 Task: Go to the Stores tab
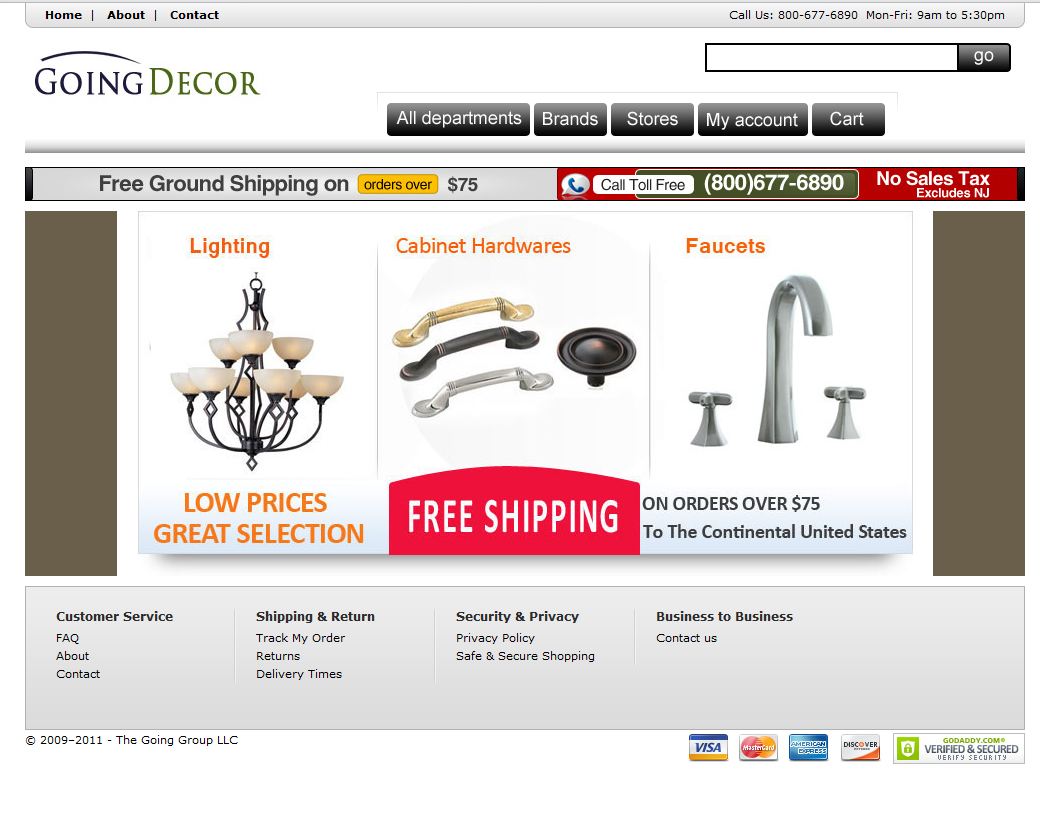tap(652, 119)
